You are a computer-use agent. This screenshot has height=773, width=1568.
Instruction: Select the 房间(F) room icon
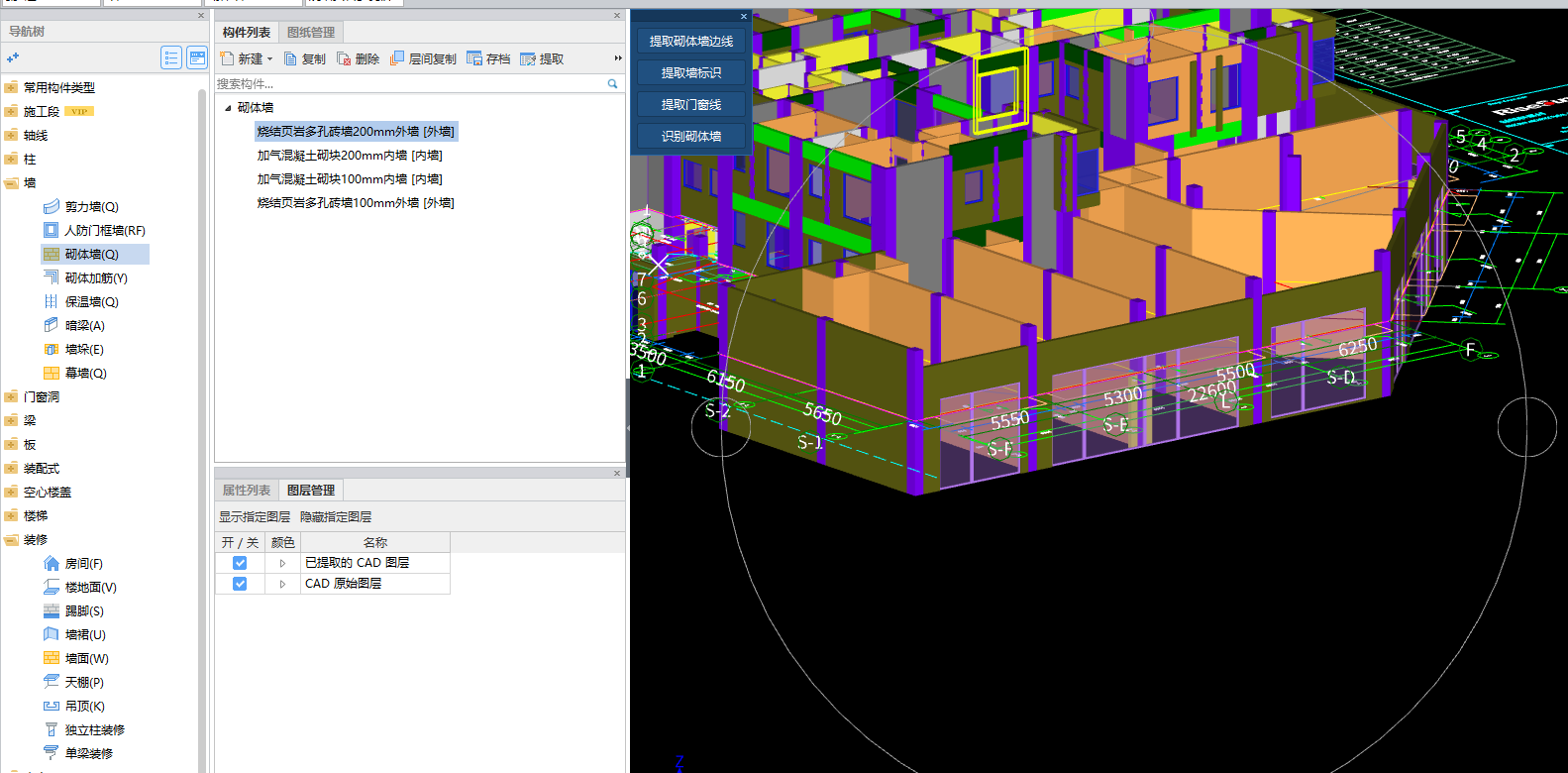52,563
